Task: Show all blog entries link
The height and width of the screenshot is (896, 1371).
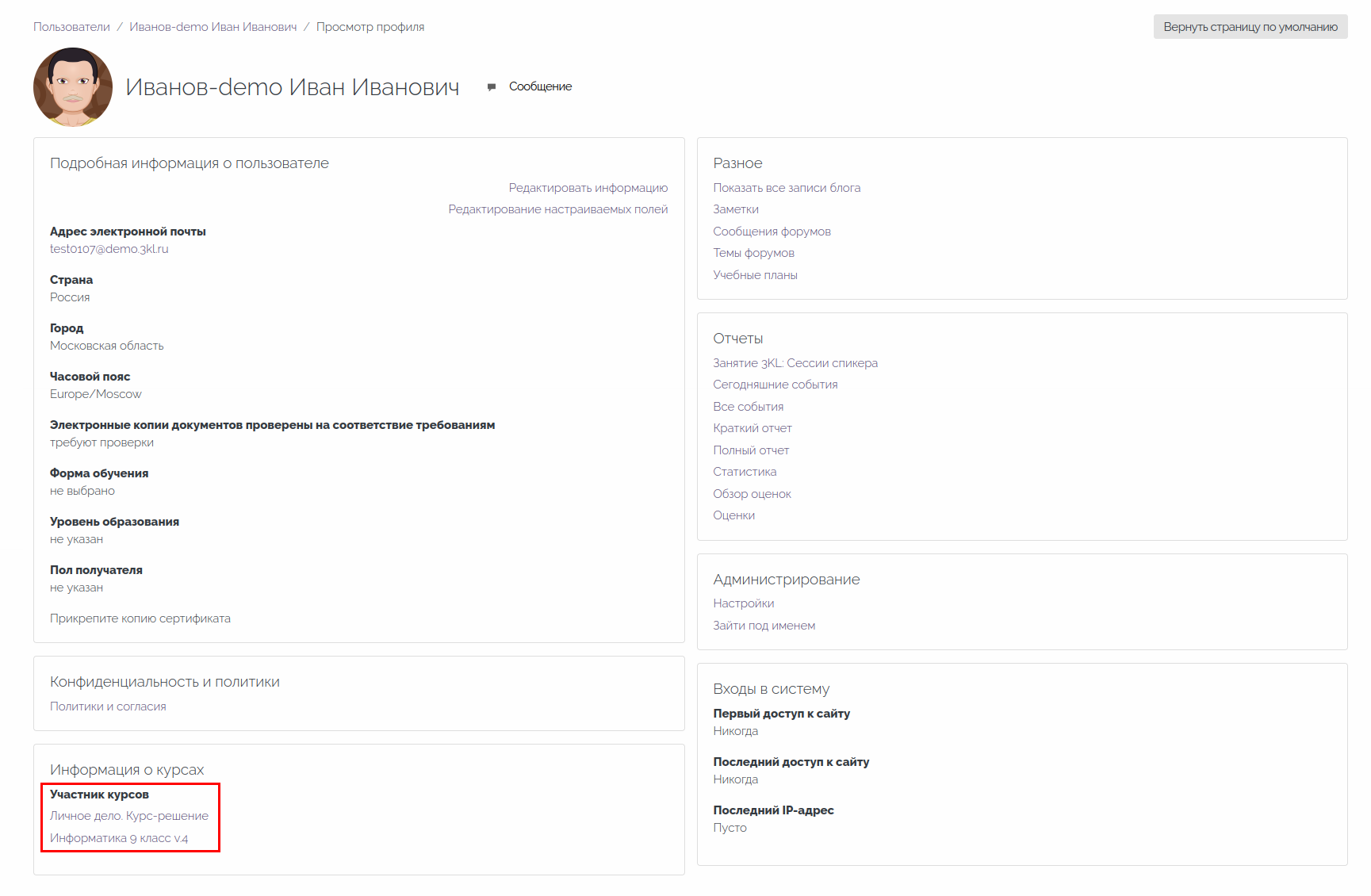Action: (786, 188)
